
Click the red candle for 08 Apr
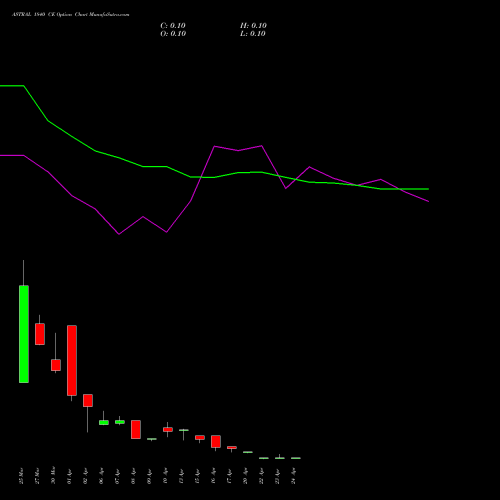(136, 429)
